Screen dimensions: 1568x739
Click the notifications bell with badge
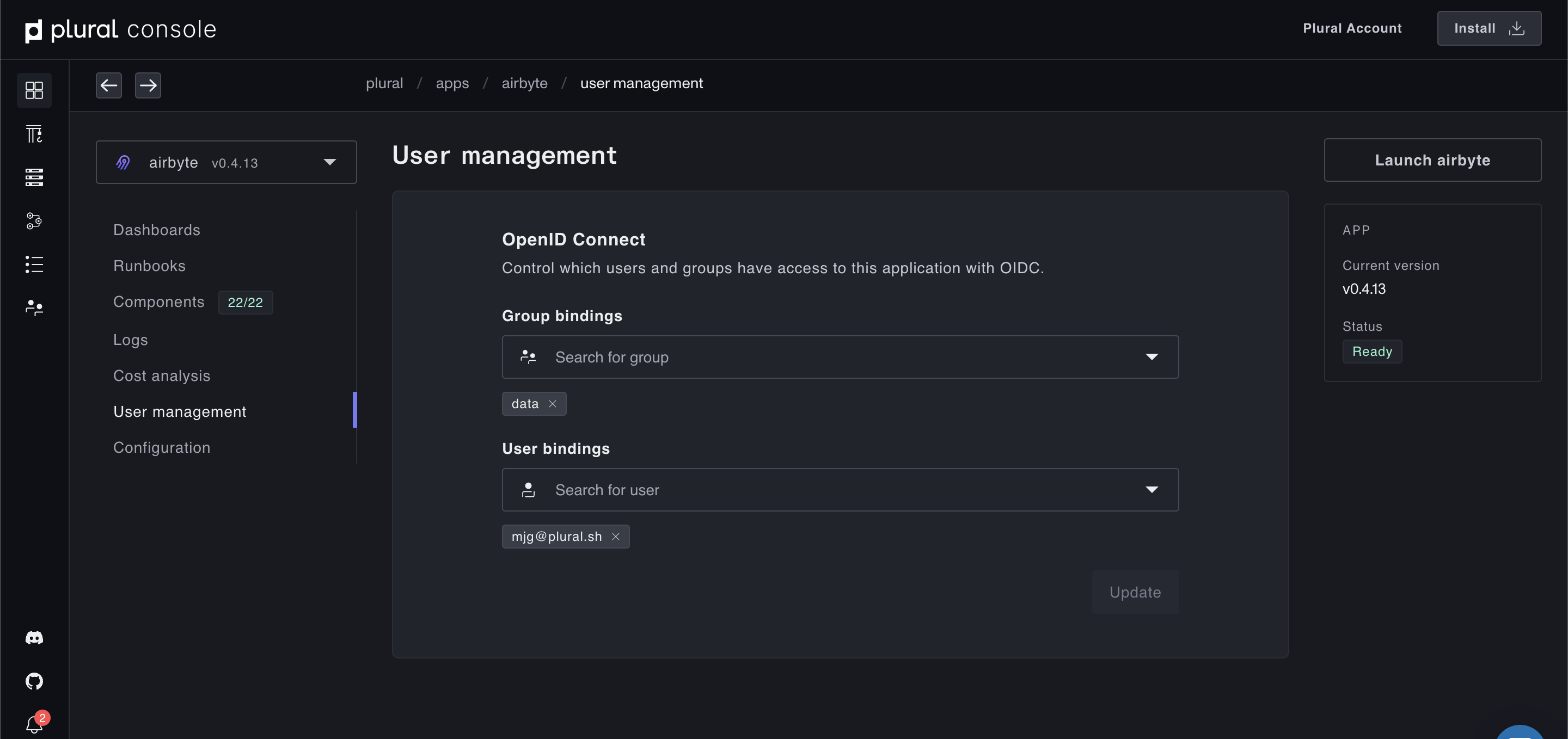point(34,724)
